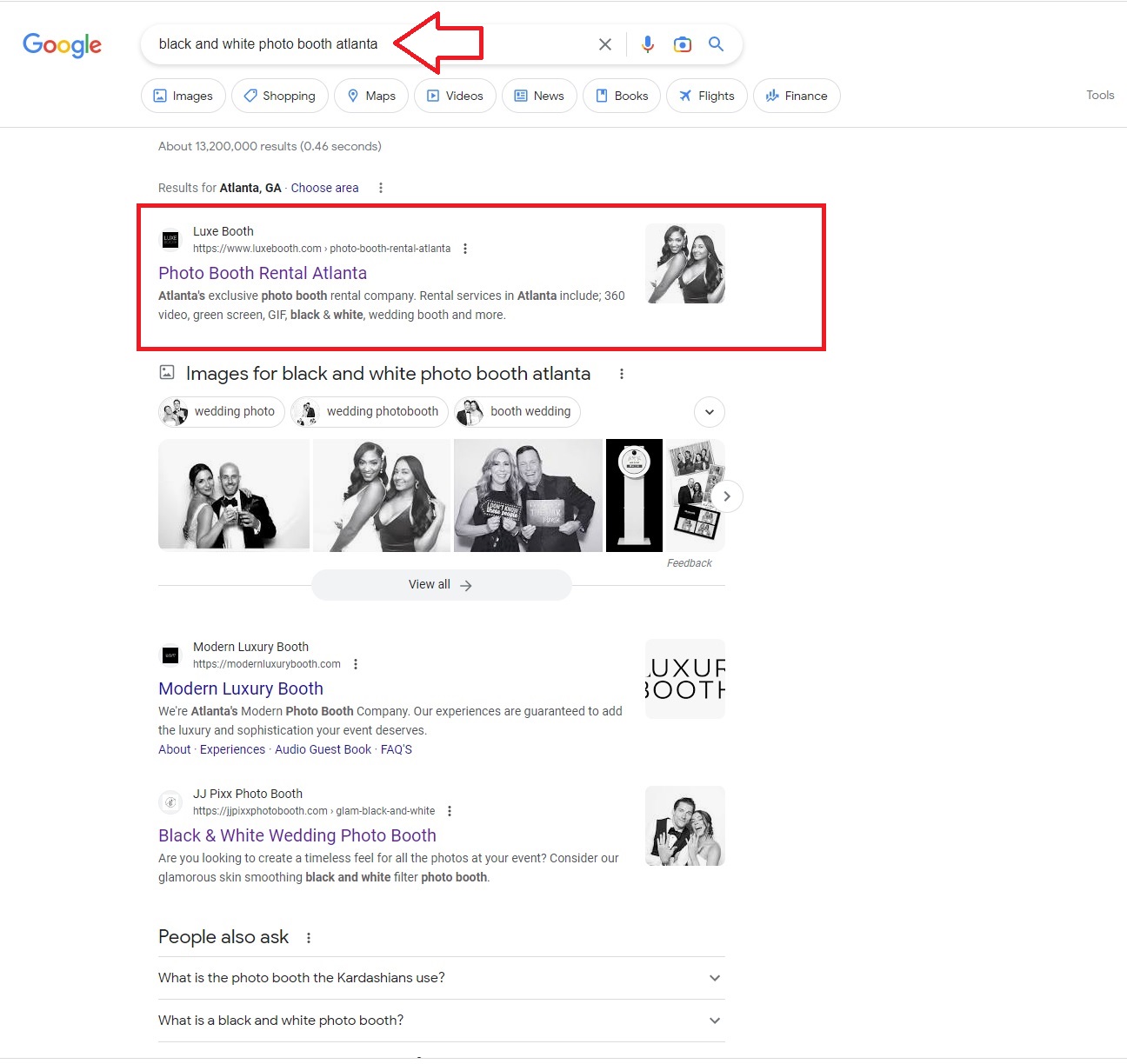Click the Luxe Booth result thumbnail
Viewport: 1127px width, 1064px height.
coord(685,263)
